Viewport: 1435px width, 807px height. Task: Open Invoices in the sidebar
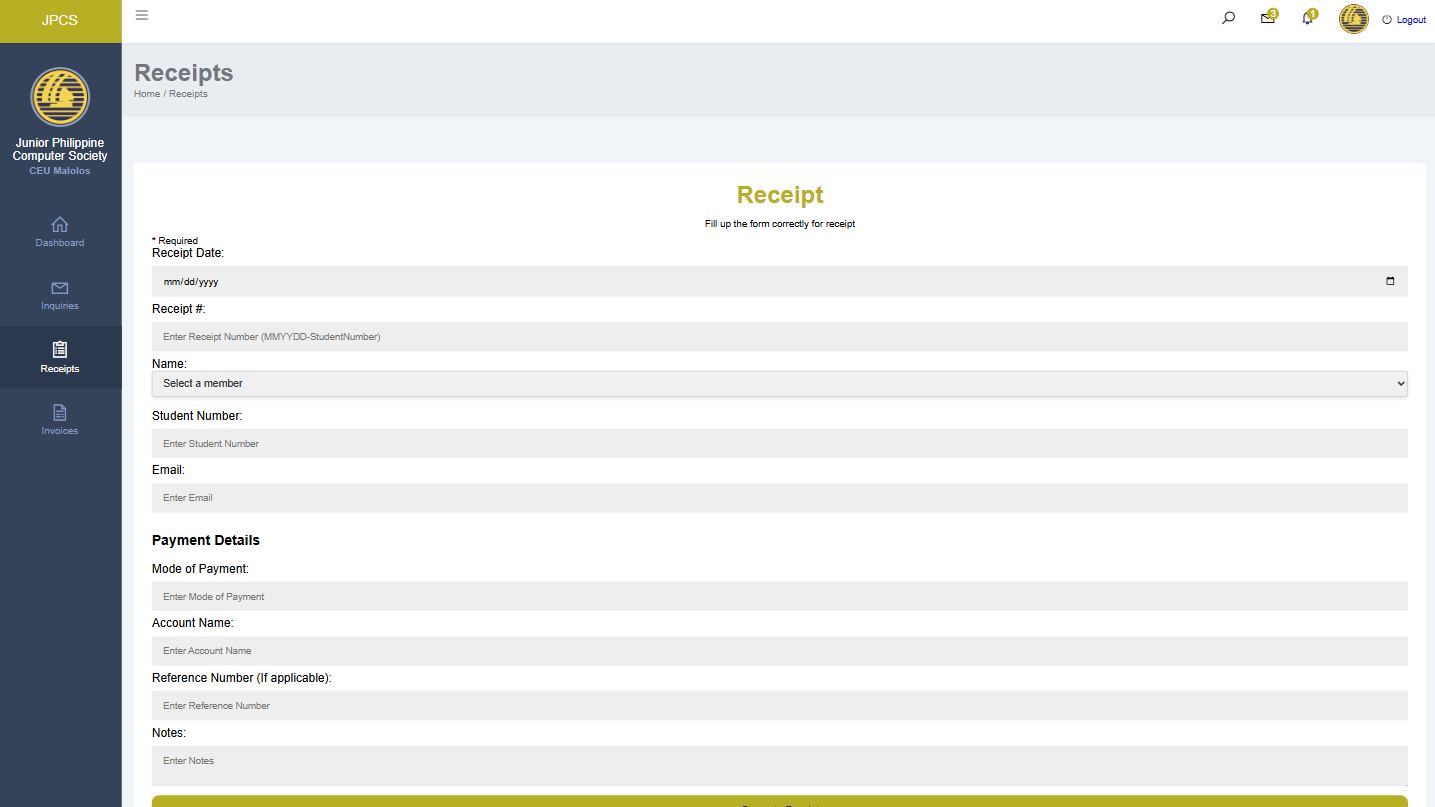coord(60,420)
